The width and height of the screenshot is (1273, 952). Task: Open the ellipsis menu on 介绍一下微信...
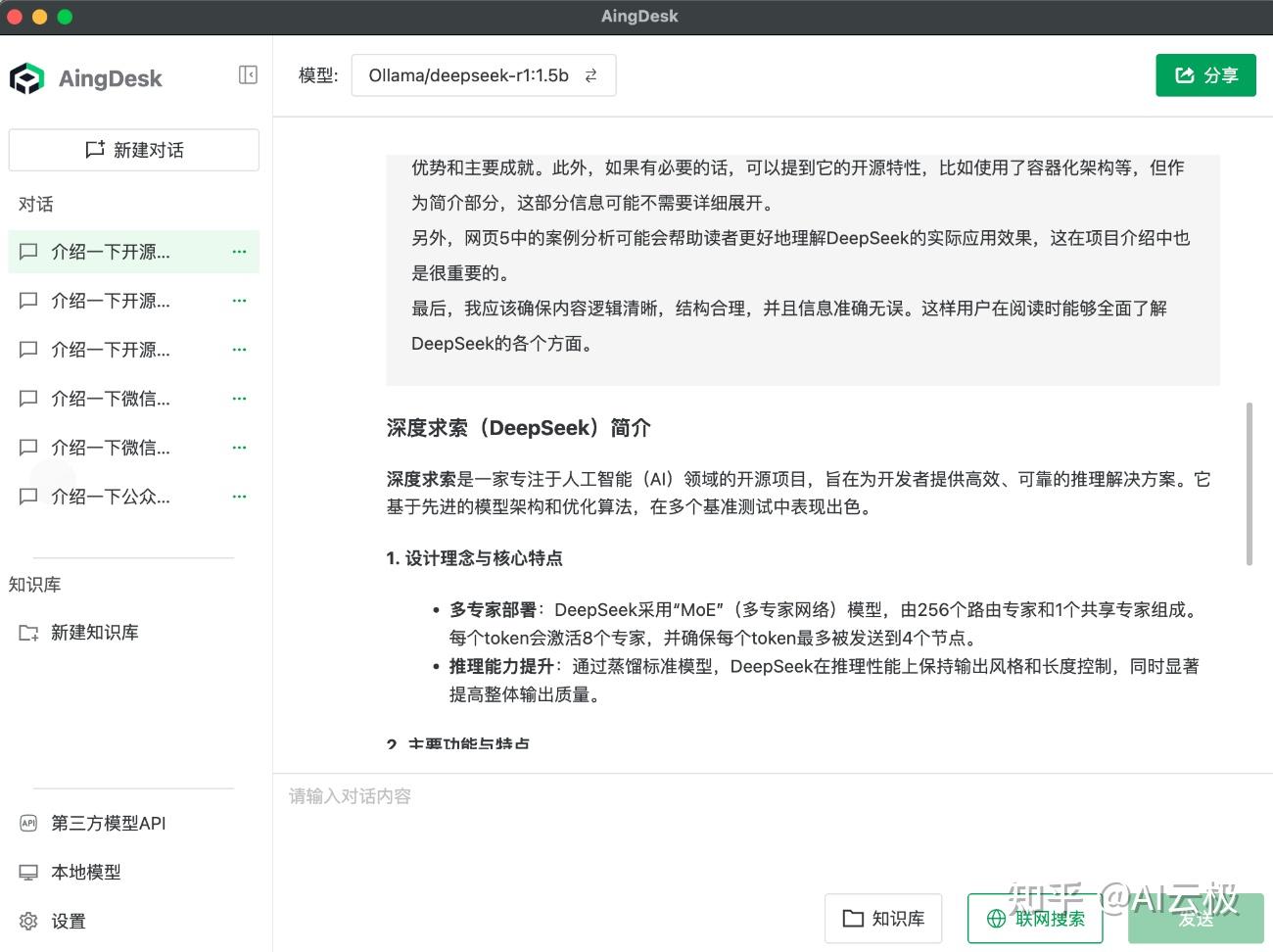tap(239, 399)
